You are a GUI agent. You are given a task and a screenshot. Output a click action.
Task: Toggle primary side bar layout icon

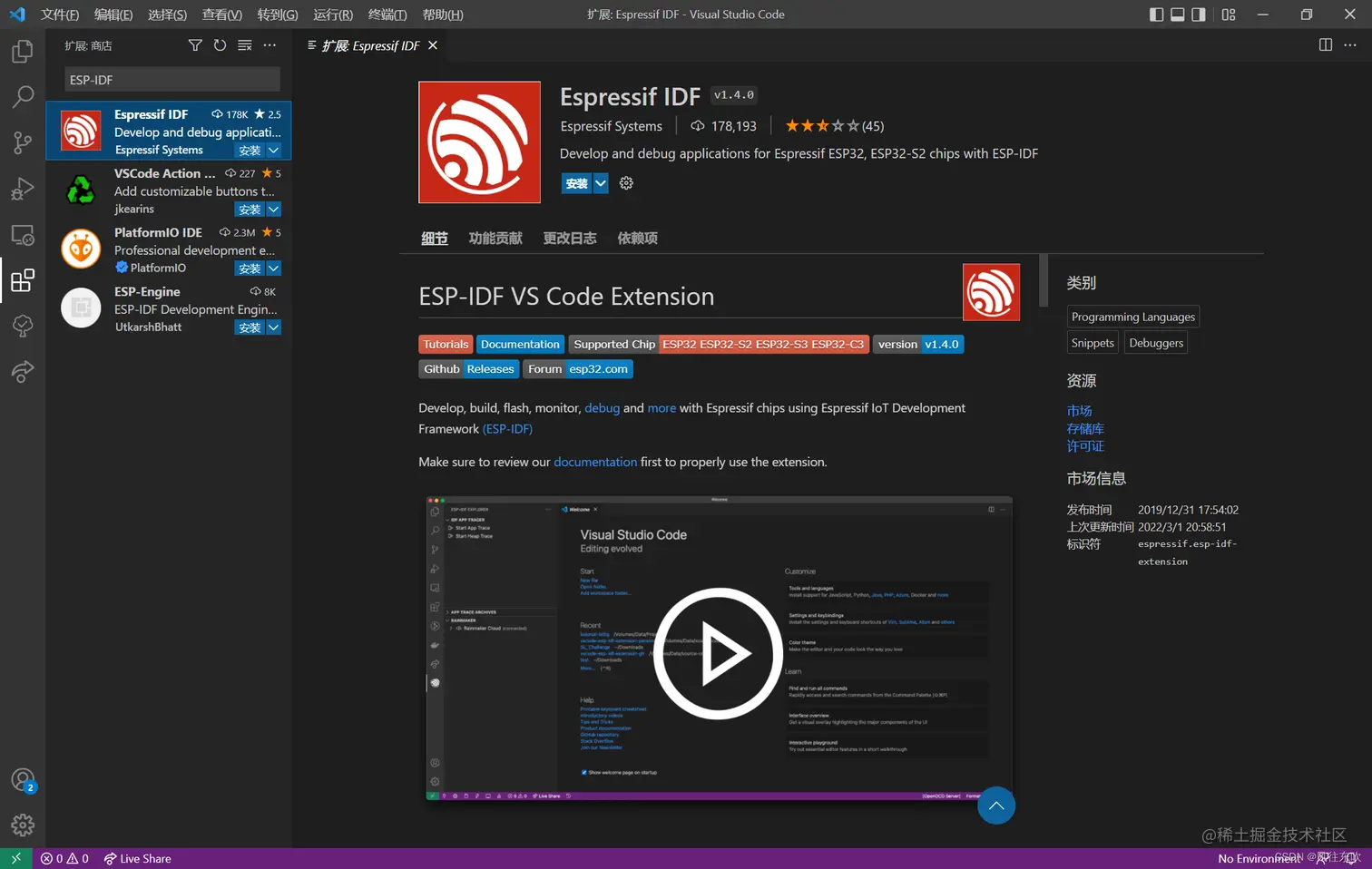1156,15
